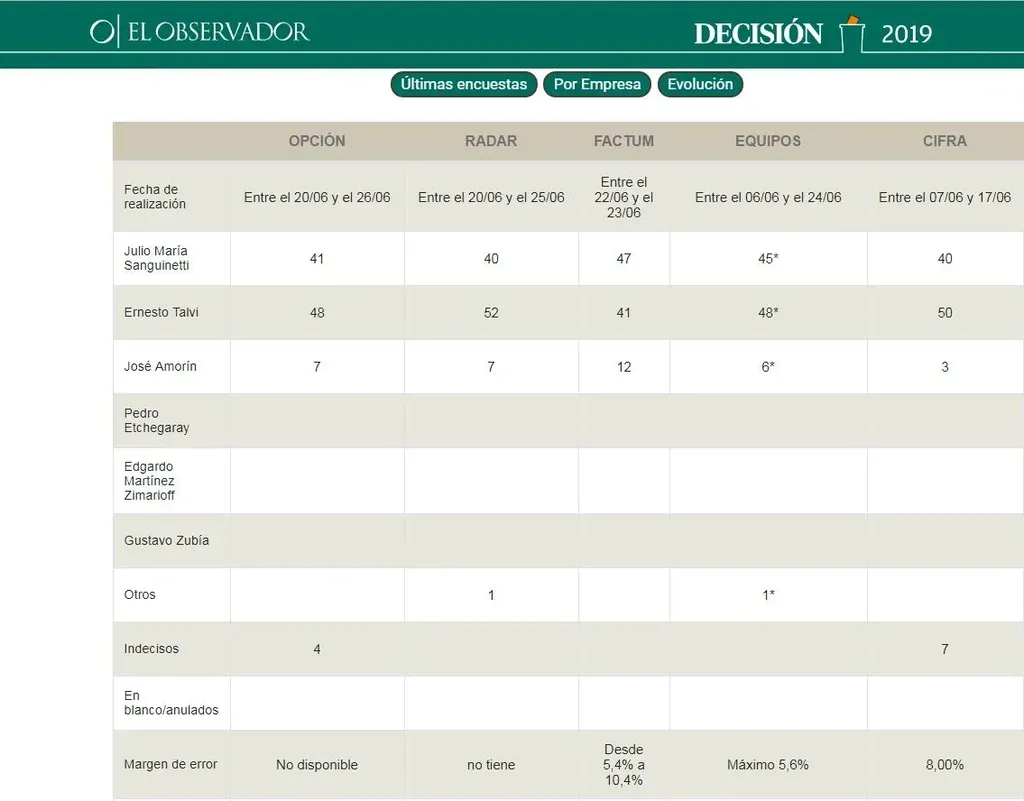
Task: Select the FACTUM column header
Action: (624, 141)
